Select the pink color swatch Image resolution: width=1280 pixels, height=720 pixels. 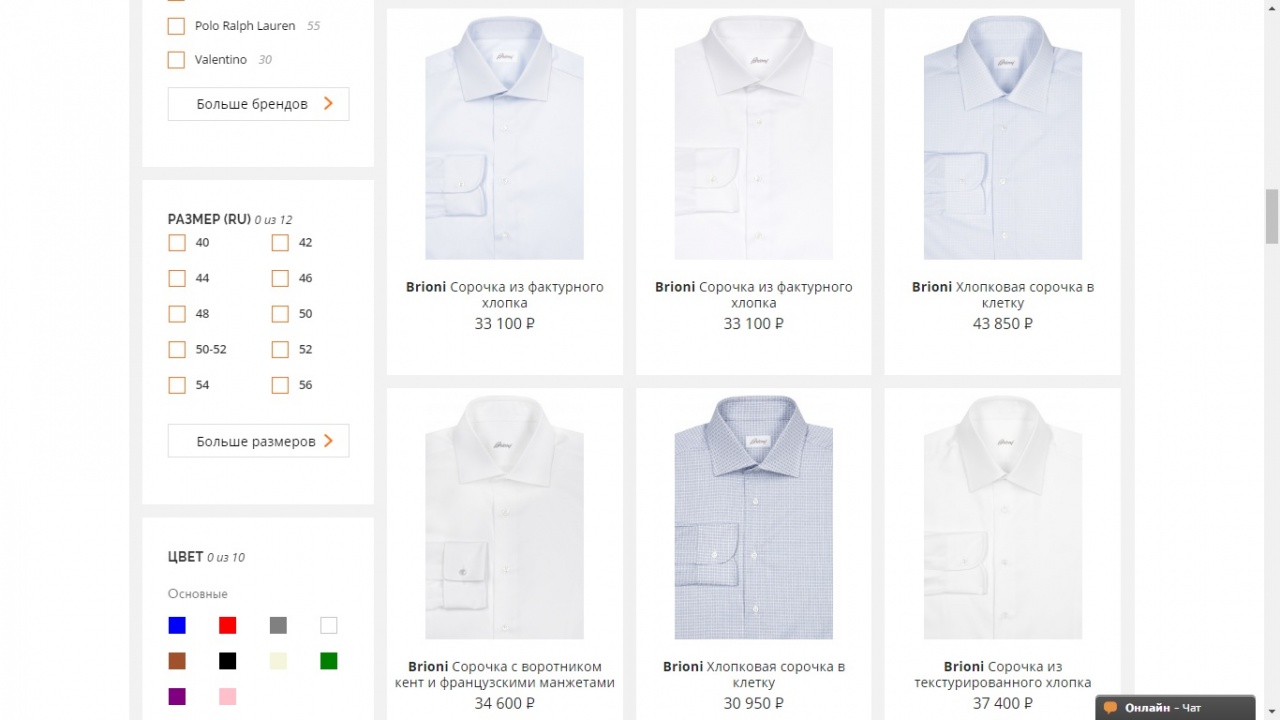tap(228, 697)
